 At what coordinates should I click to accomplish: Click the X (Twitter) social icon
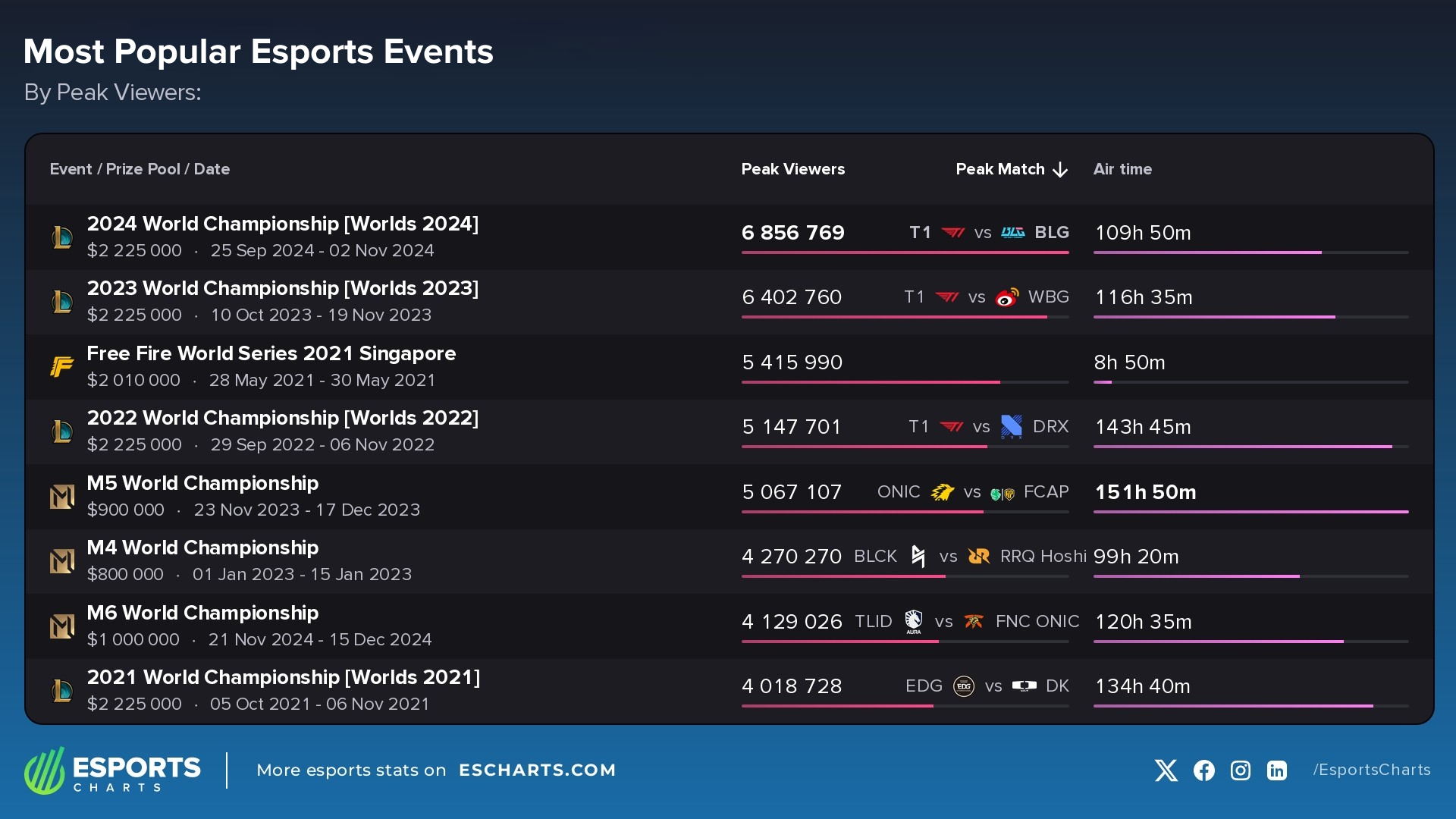tap(1166, 770)
